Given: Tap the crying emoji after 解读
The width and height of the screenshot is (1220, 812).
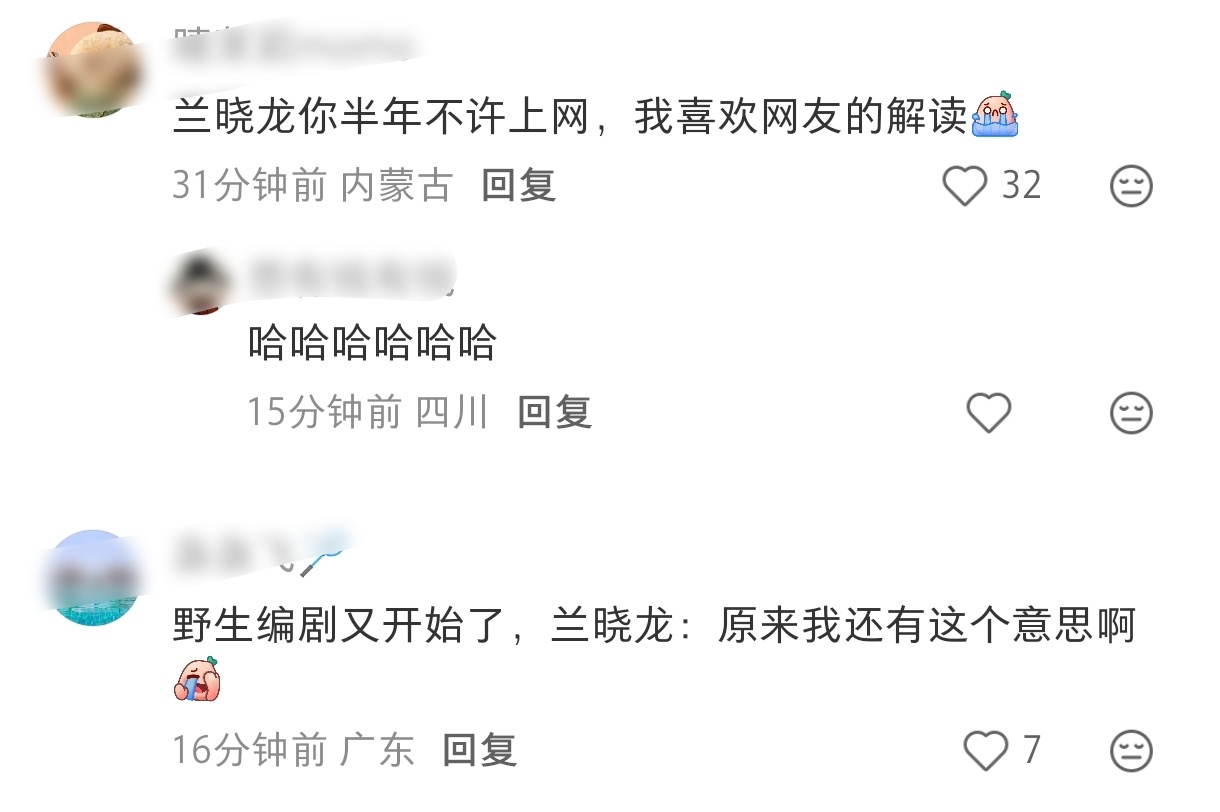Looking at the screenshot, I should 994,116.
